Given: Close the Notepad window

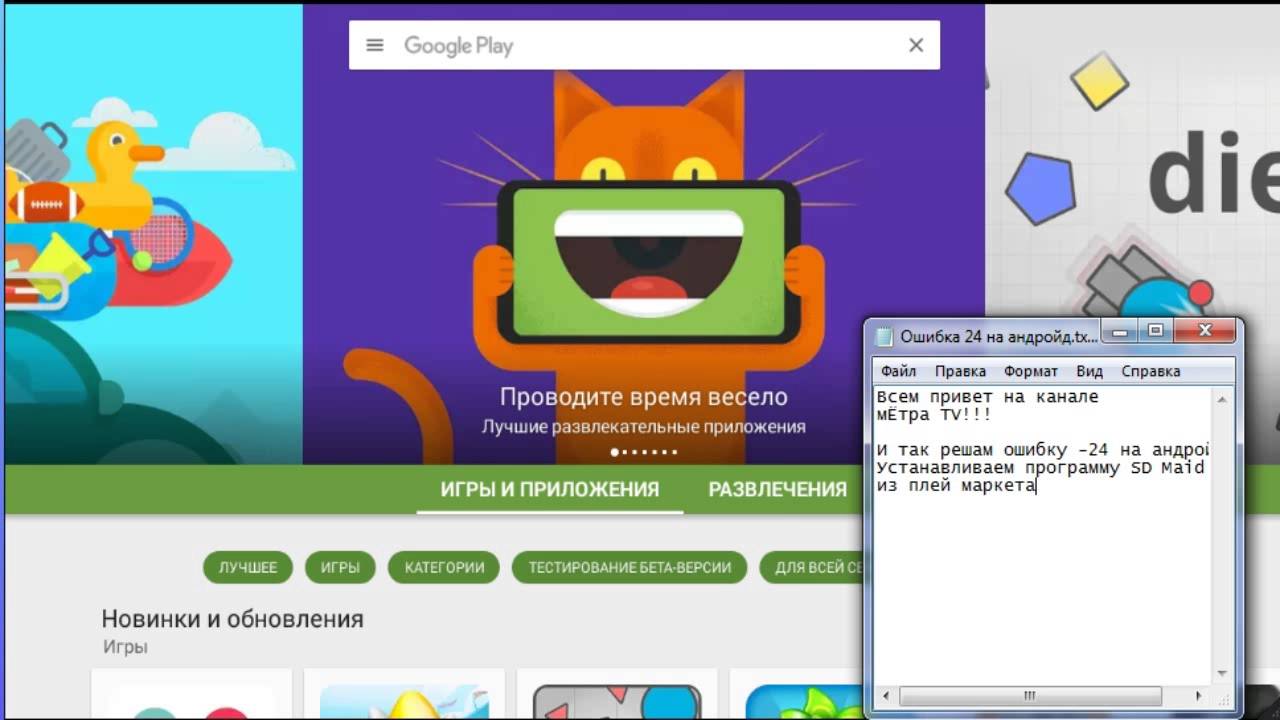Looking at the screenshot, I should pos(1204,331).
